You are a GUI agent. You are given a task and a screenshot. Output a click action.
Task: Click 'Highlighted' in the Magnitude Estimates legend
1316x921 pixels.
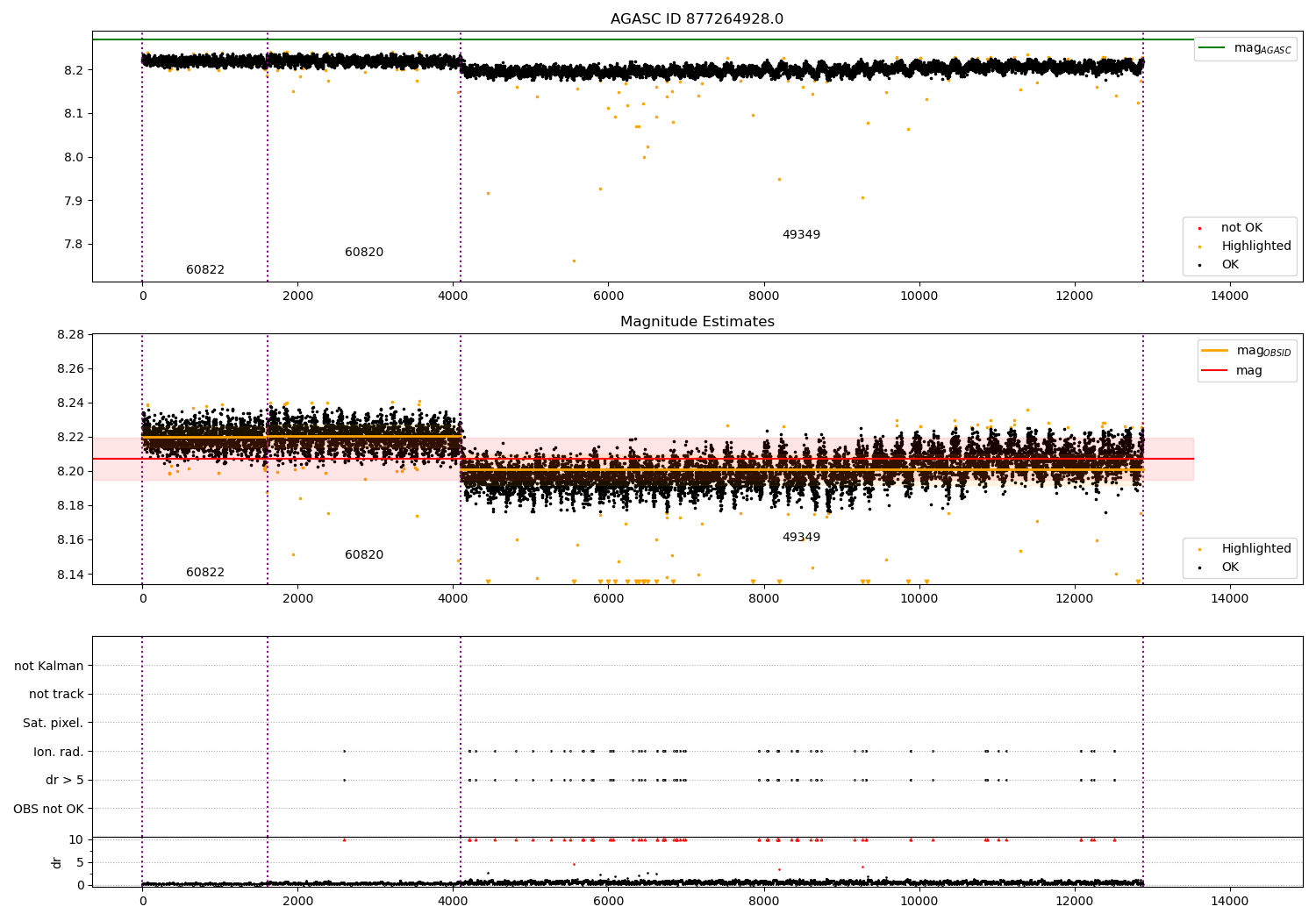(1255, 549)
